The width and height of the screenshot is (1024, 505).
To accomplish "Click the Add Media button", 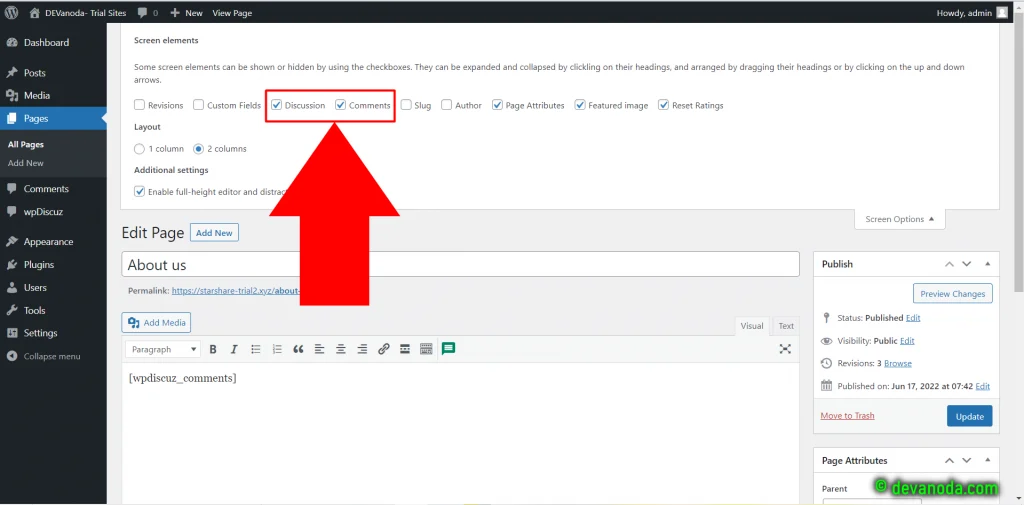I will point(156,322).
